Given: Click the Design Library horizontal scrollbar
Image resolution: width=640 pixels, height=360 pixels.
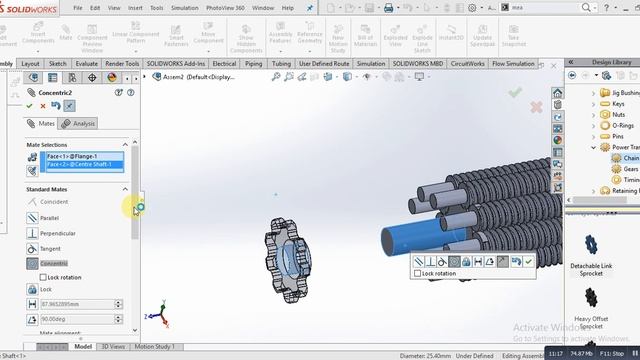Looking at the screenshot, I should pyautogui.click(x=600, y=200).
